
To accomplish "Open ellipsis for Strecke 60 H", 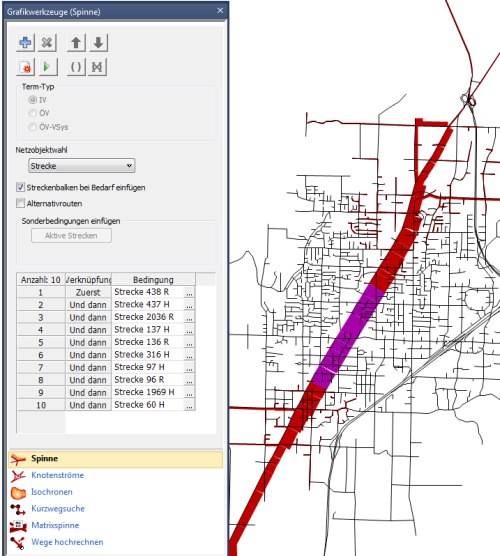I will click(189, 405).
